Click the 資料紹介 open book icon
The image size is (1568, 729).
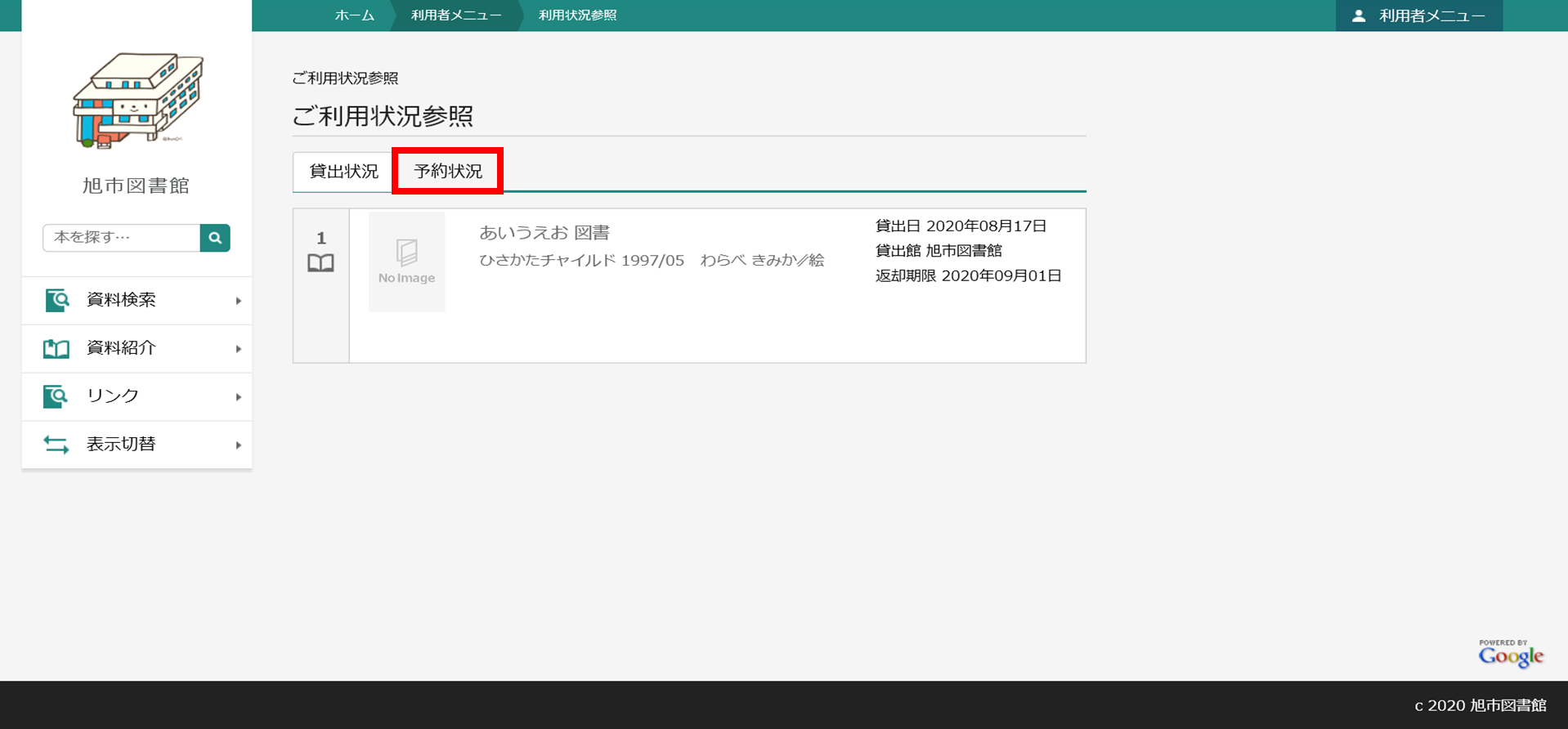coord(56,348)
